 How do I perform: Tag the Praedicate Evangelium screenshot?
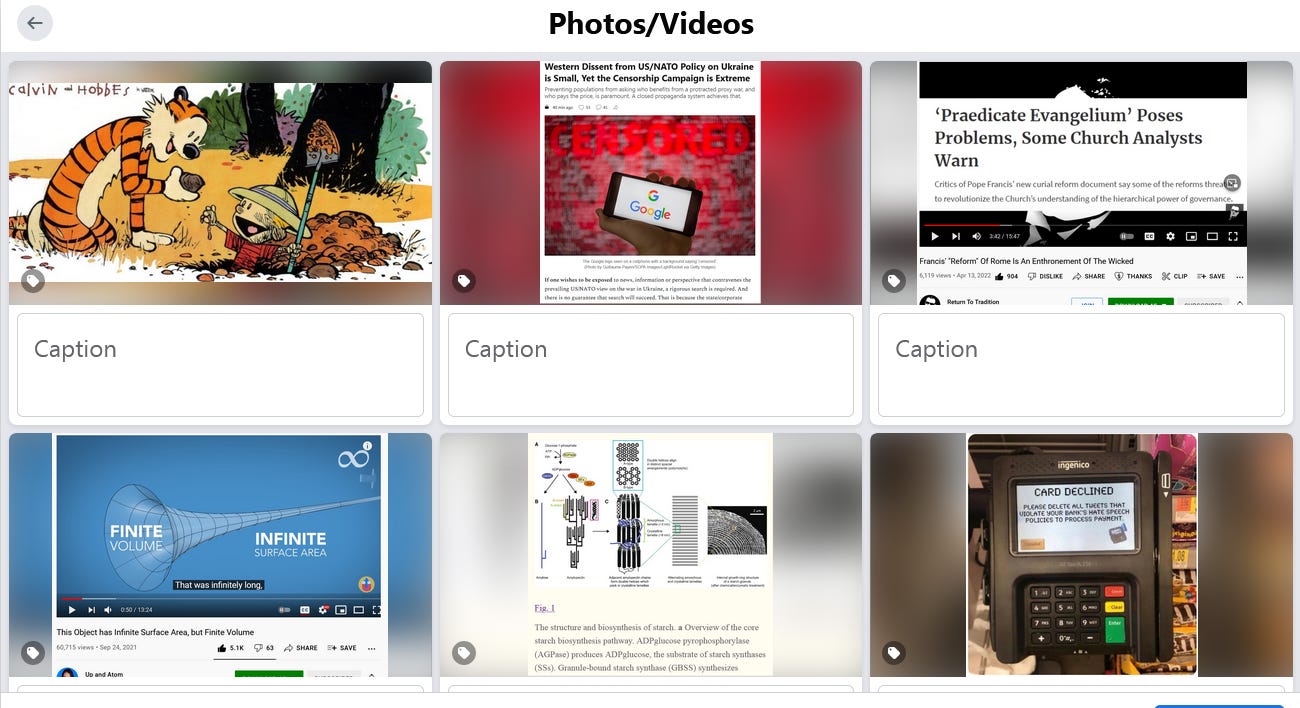[894, 282]
